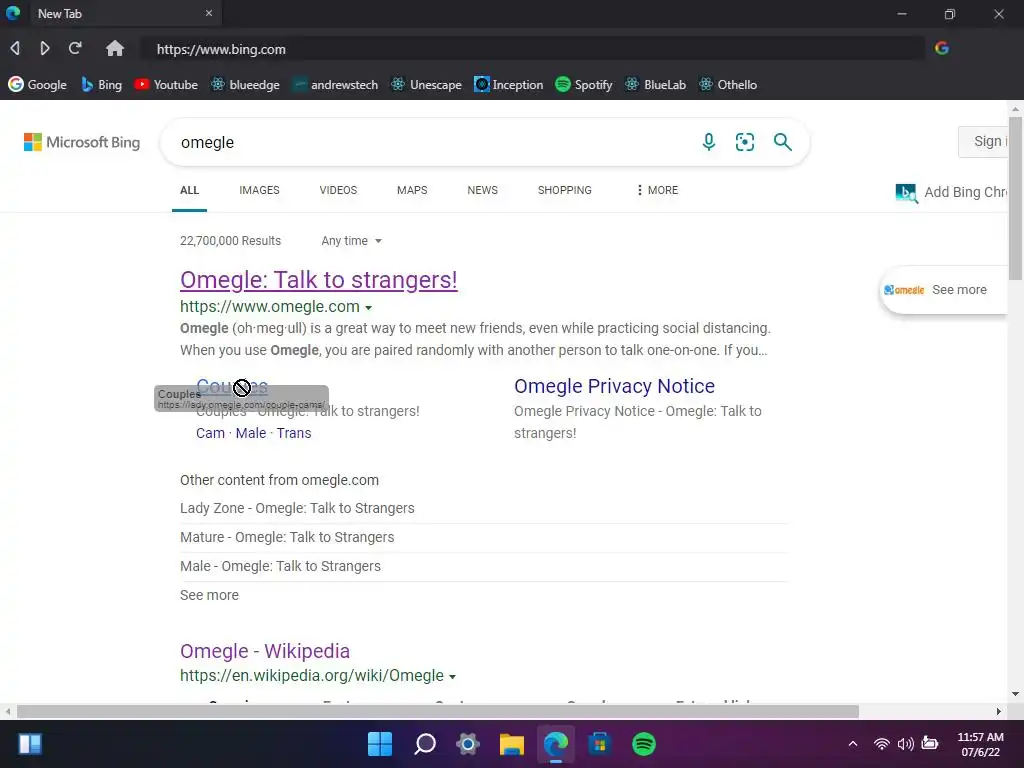Screen dimensions: 1024x768
Task: Click Add Bing Chrome extension link
Action: pyautogui.click(x=952, y=192)
